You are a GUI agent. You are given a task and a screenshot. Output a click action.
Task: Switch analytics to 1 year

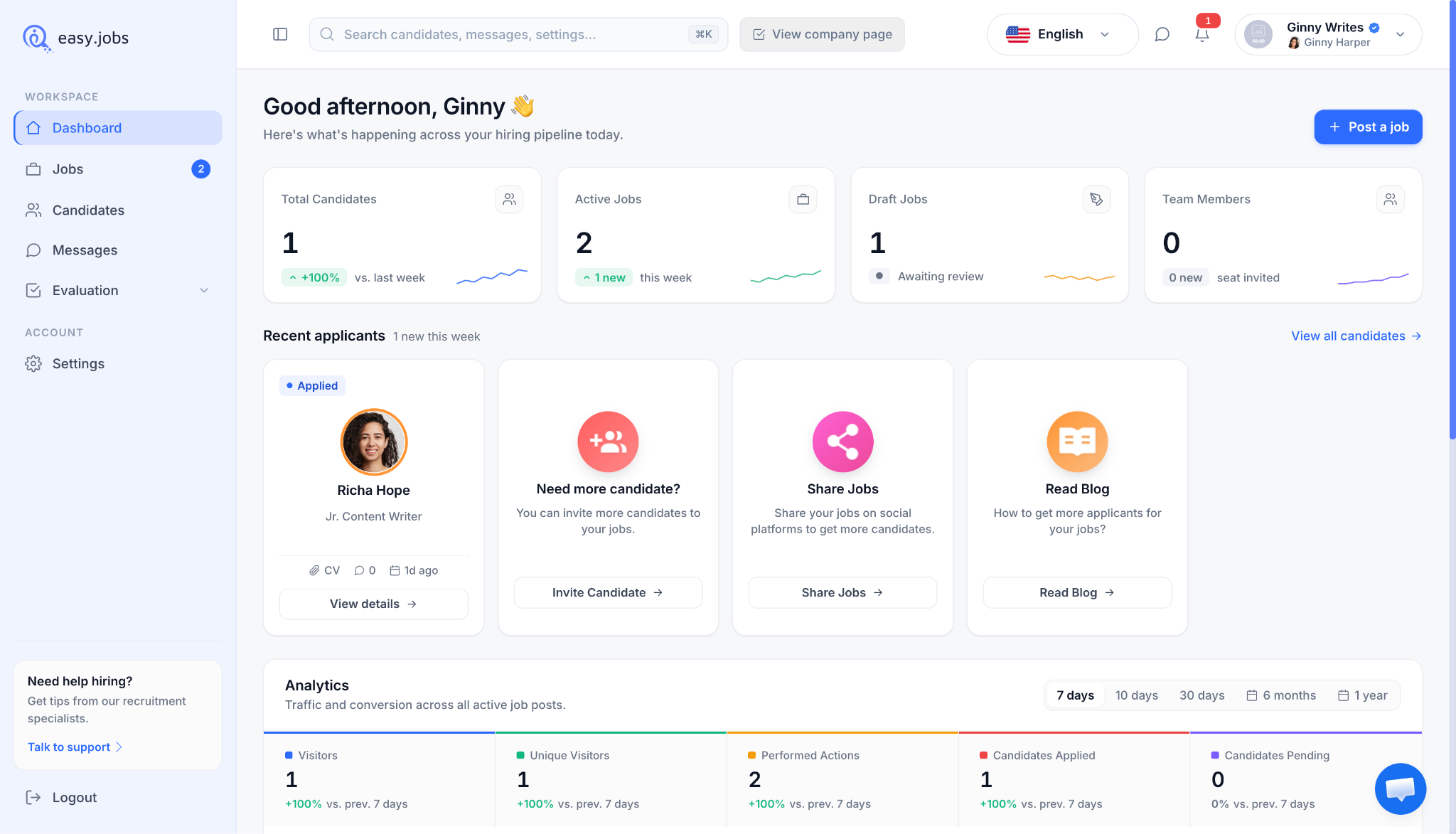tap(1362, 695)
